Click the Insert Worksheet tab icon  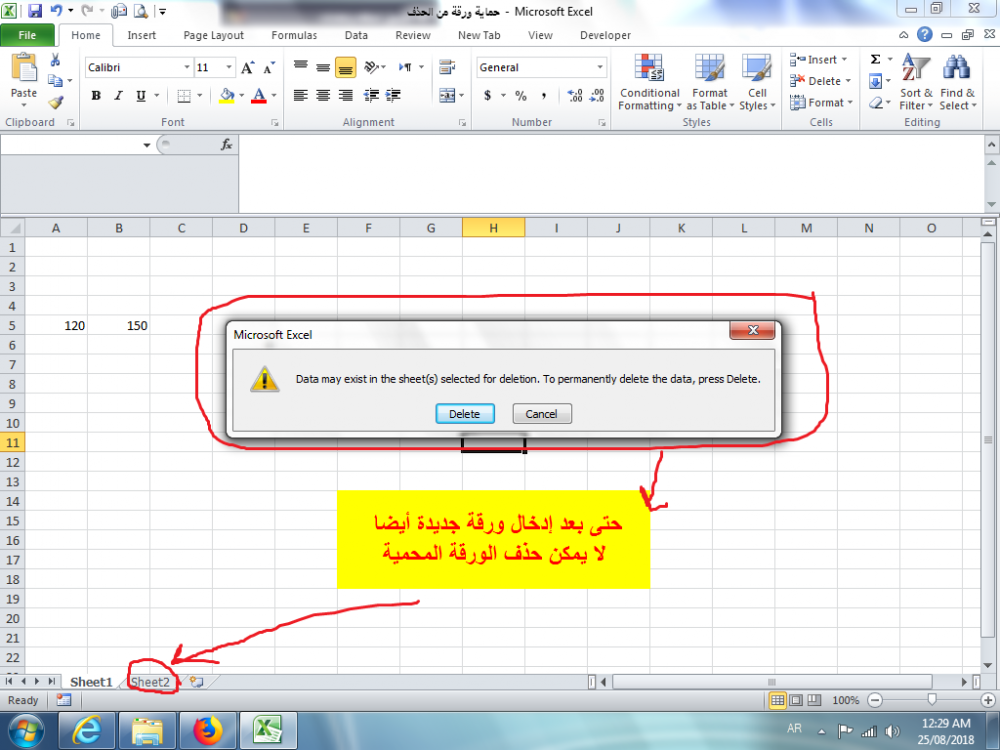196,682
